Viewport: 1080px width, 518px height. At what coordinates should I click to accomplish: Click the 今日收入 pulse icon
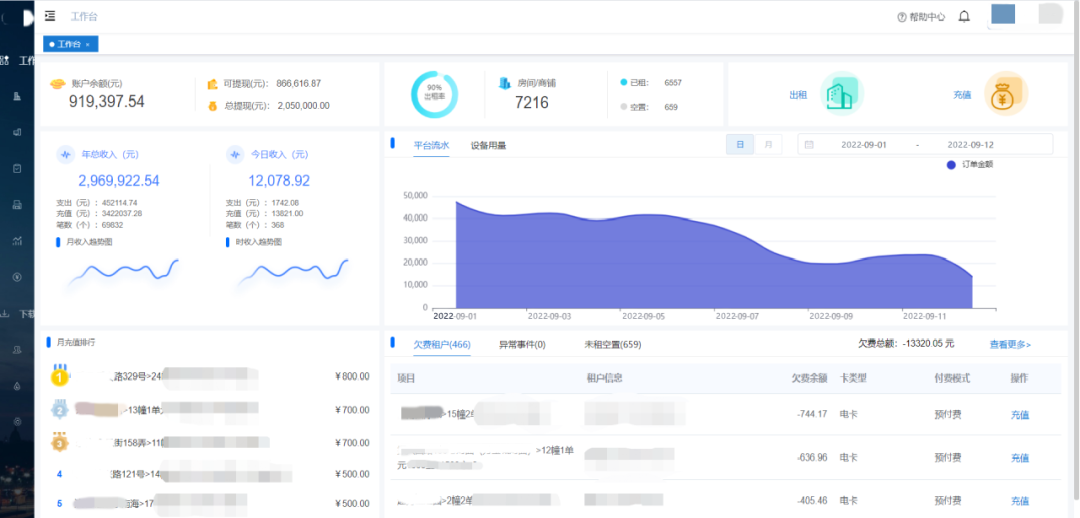click(x=235, y=155)
